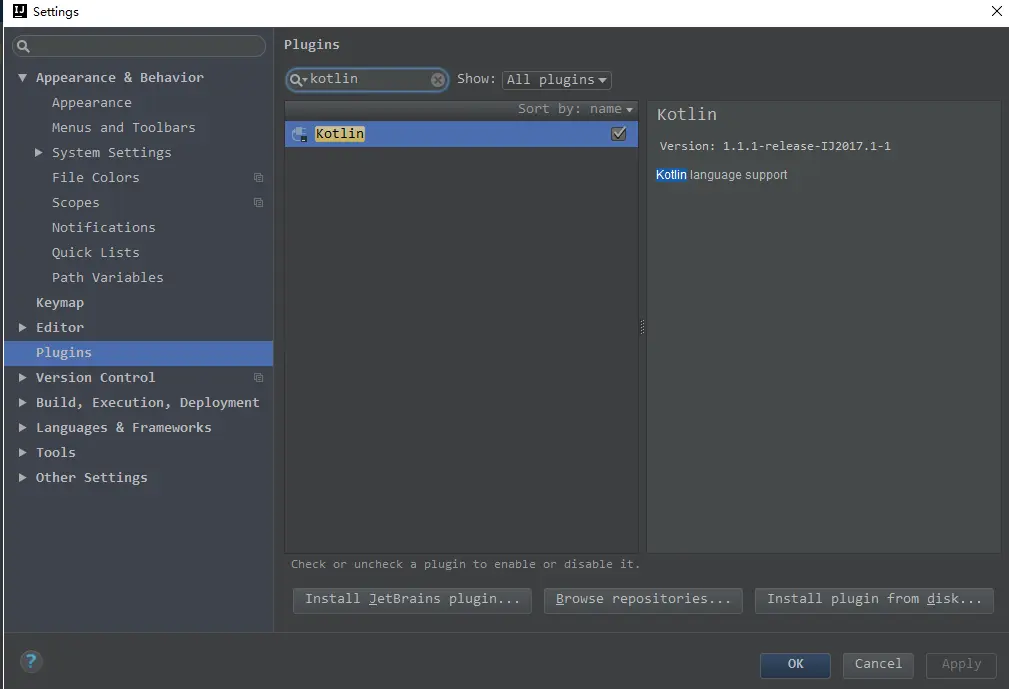Viewport: 1009px width, 689px height.
Task: Click the Scopes project-scope icon
Action: (x=259, y=203)
